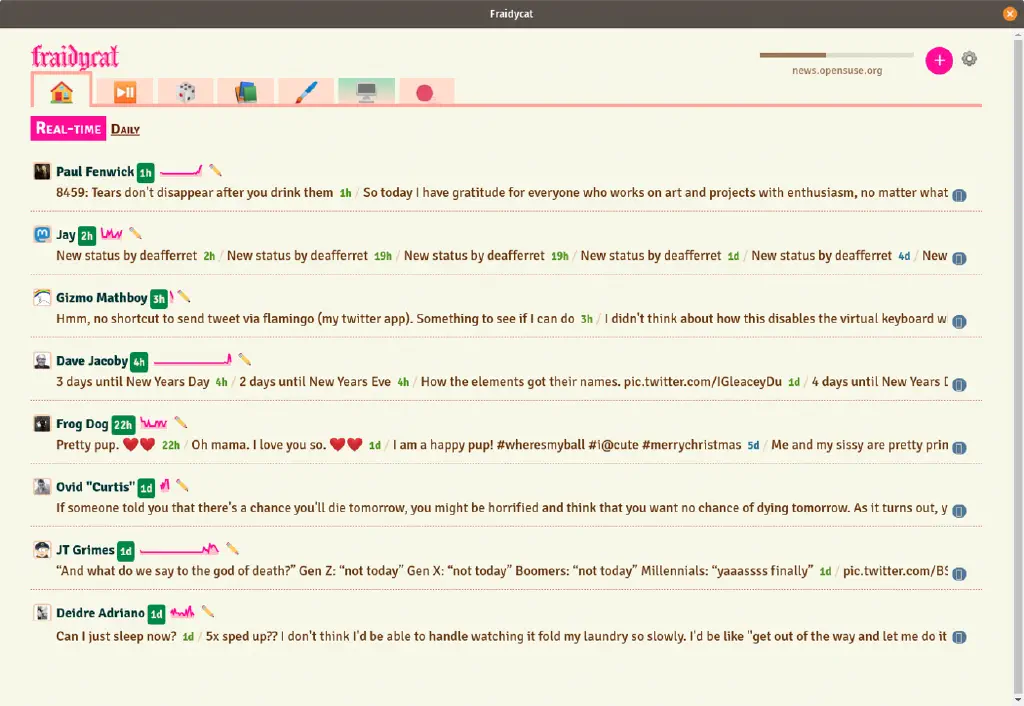
Task: Edit Frog Dog's follow with pencil icon
Action: coord(181,423)
